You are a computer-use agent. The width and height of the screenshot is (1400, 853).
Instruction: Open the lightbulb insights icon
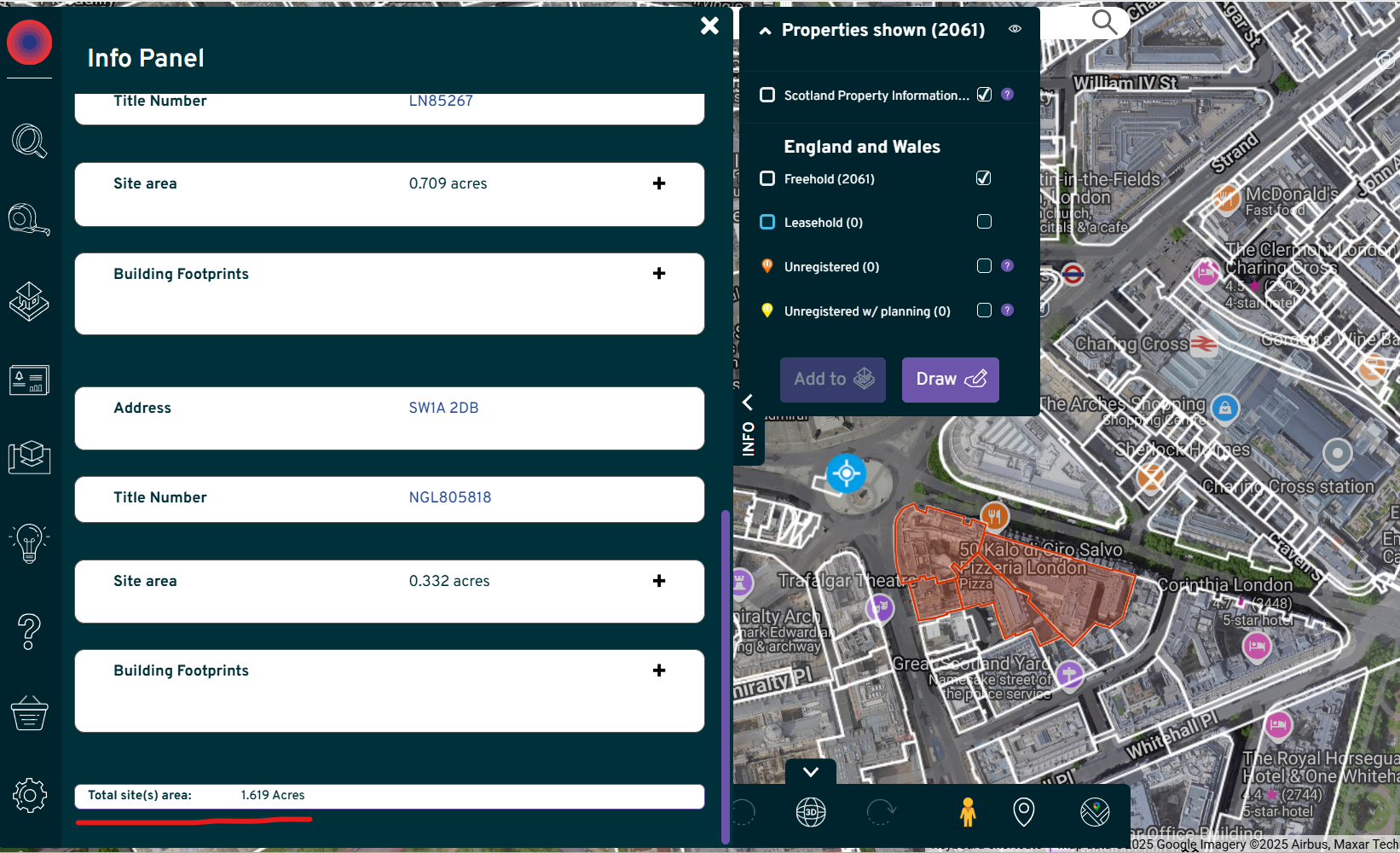(x=30, y=543)
